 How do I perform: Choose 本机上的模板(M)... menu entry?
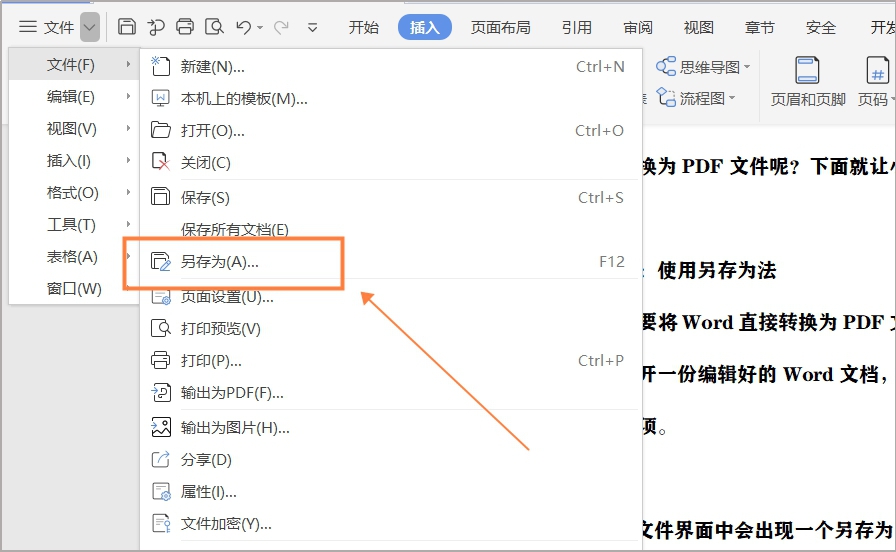[x=390, y=99]
